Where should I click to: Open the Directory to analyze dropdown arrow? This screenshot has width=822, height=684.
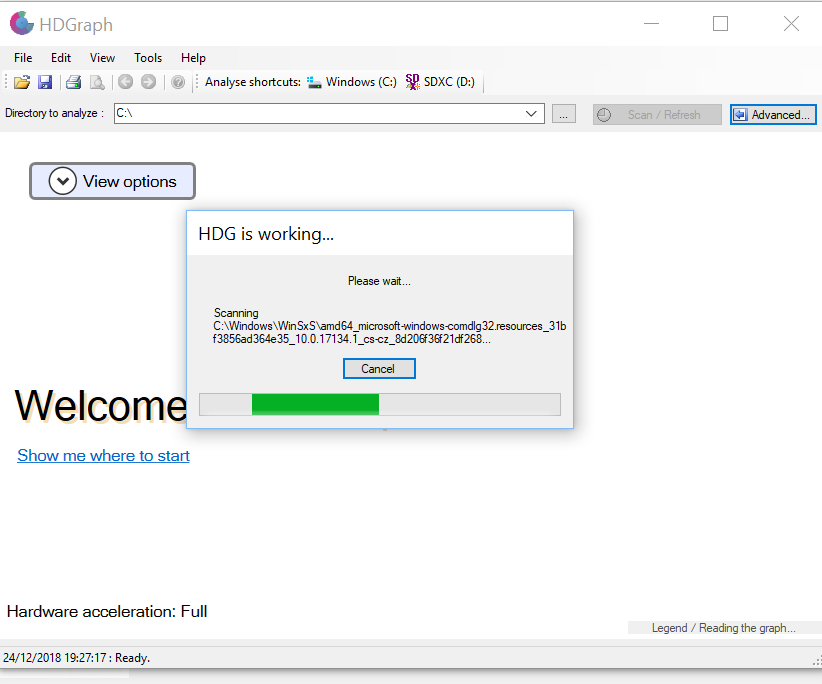531,114
